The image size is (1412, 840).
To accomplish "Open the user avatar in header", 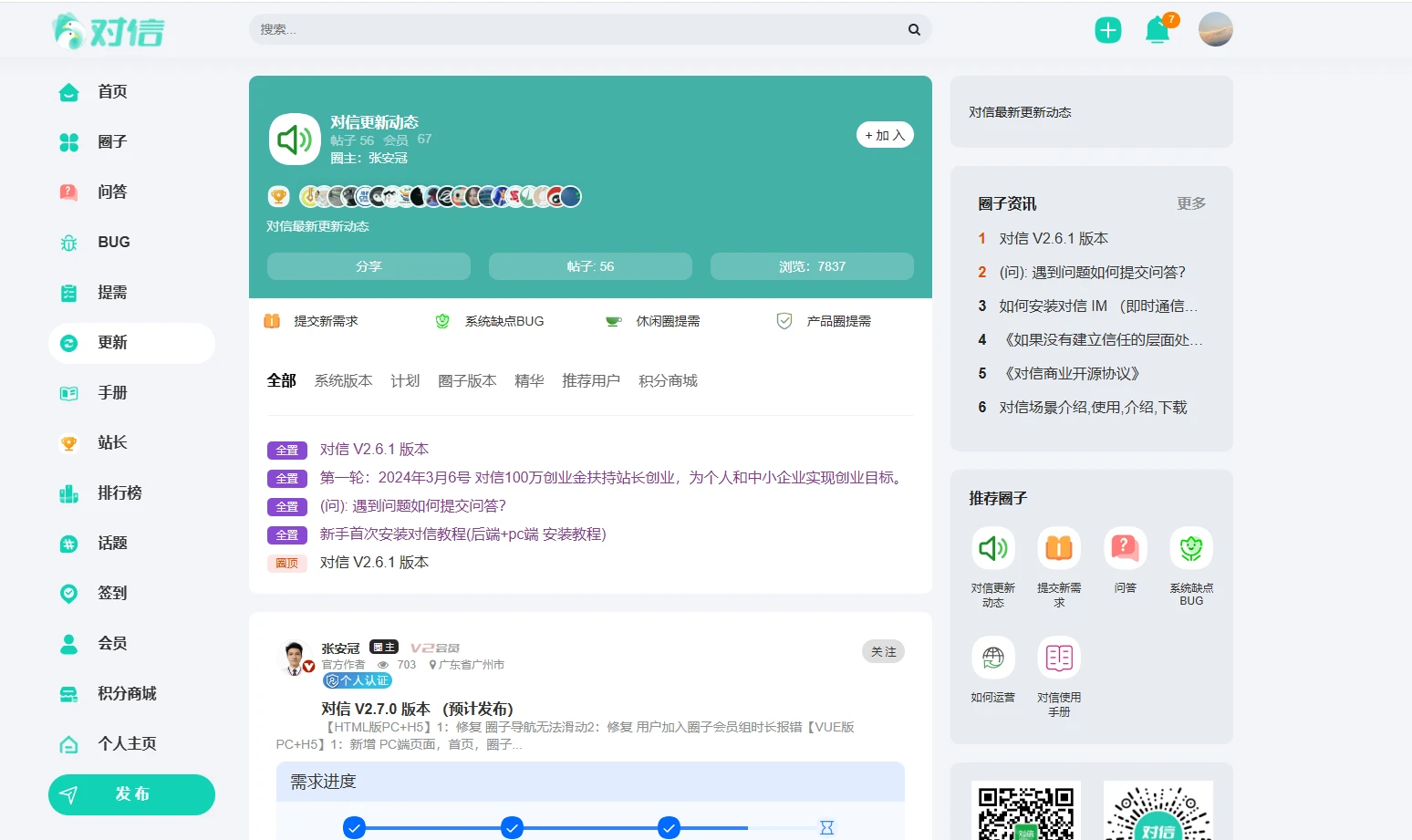I will coord(1215,30).
